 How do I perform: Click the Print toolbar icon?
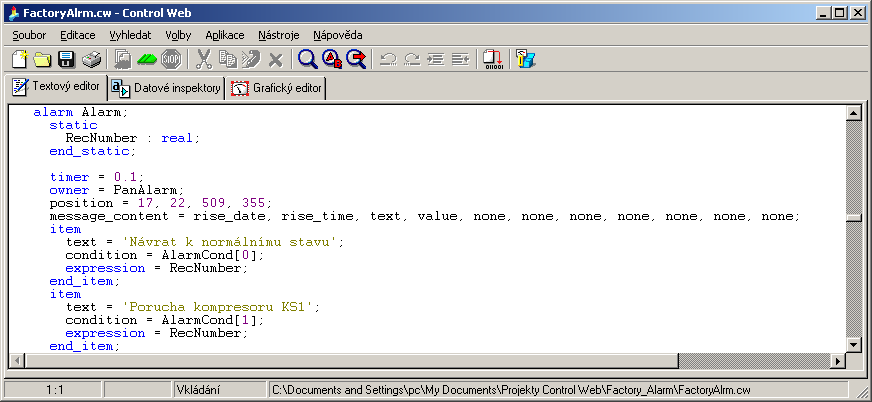coord(91,59)
